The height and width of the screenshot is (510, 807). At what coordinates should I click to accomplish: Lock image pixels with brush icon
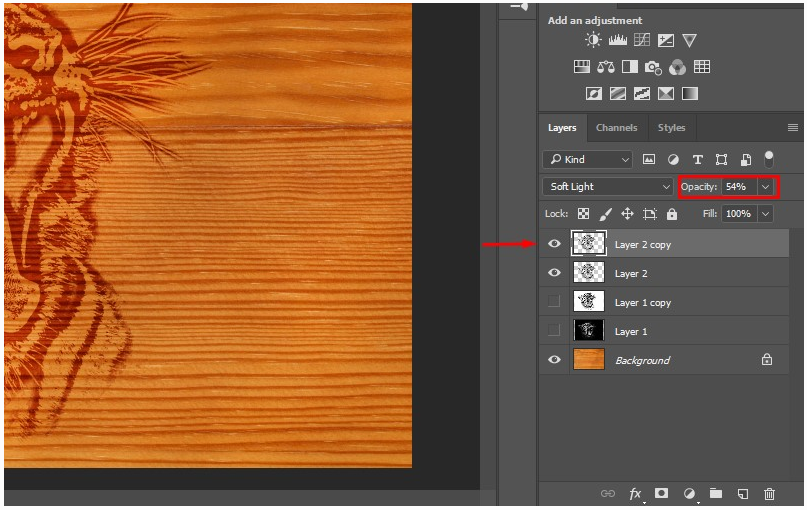pyautogui.click(x=605, y=214)
